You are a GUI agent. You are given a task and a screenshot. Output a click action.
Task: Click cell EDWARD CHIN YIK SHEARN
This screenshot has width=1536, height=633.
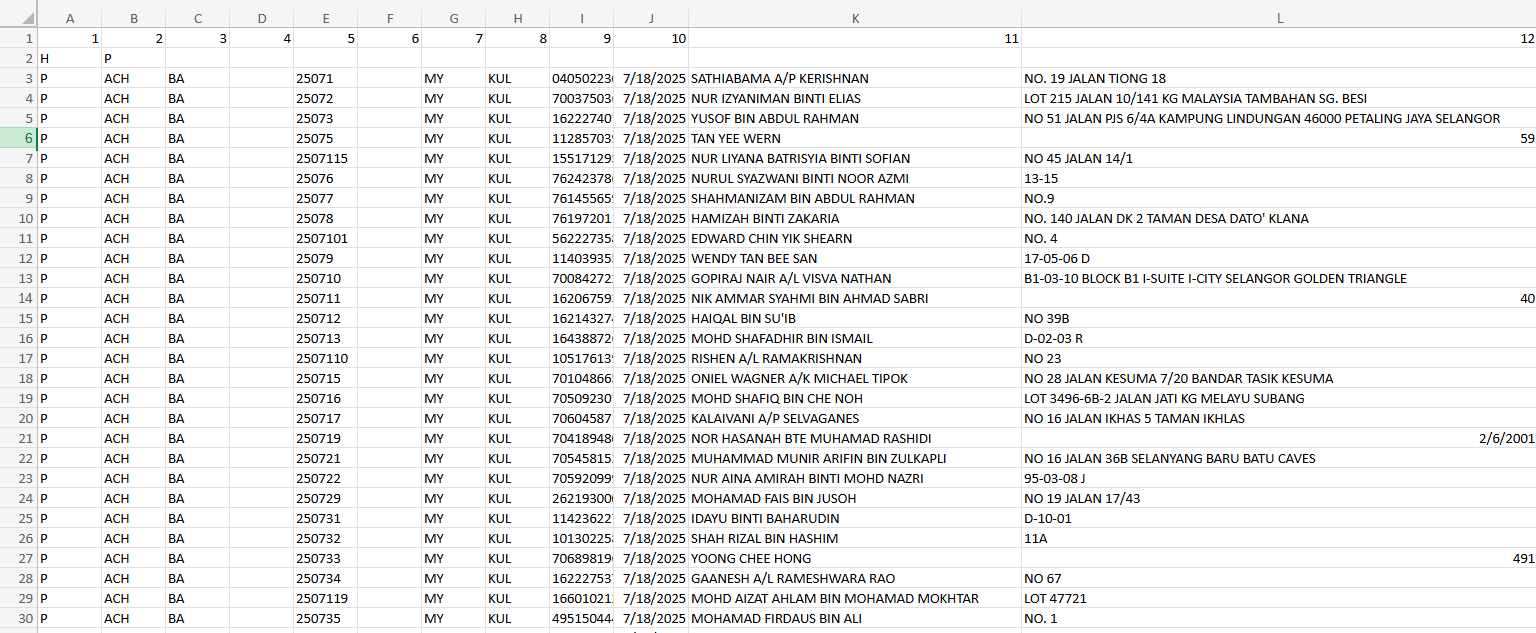coord(855,238)
